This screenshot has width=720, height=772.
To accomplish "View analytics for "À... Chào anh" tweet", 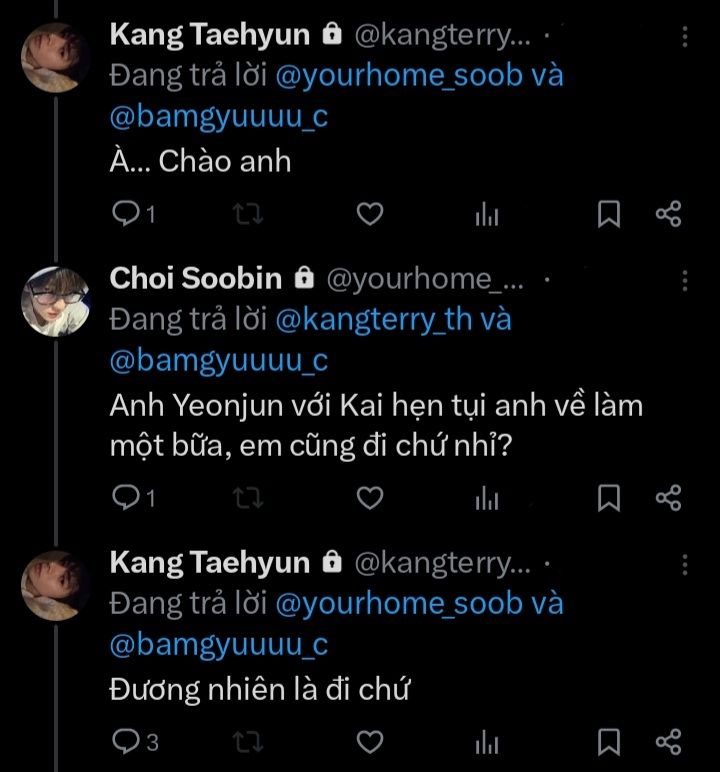I will (487, 214).
